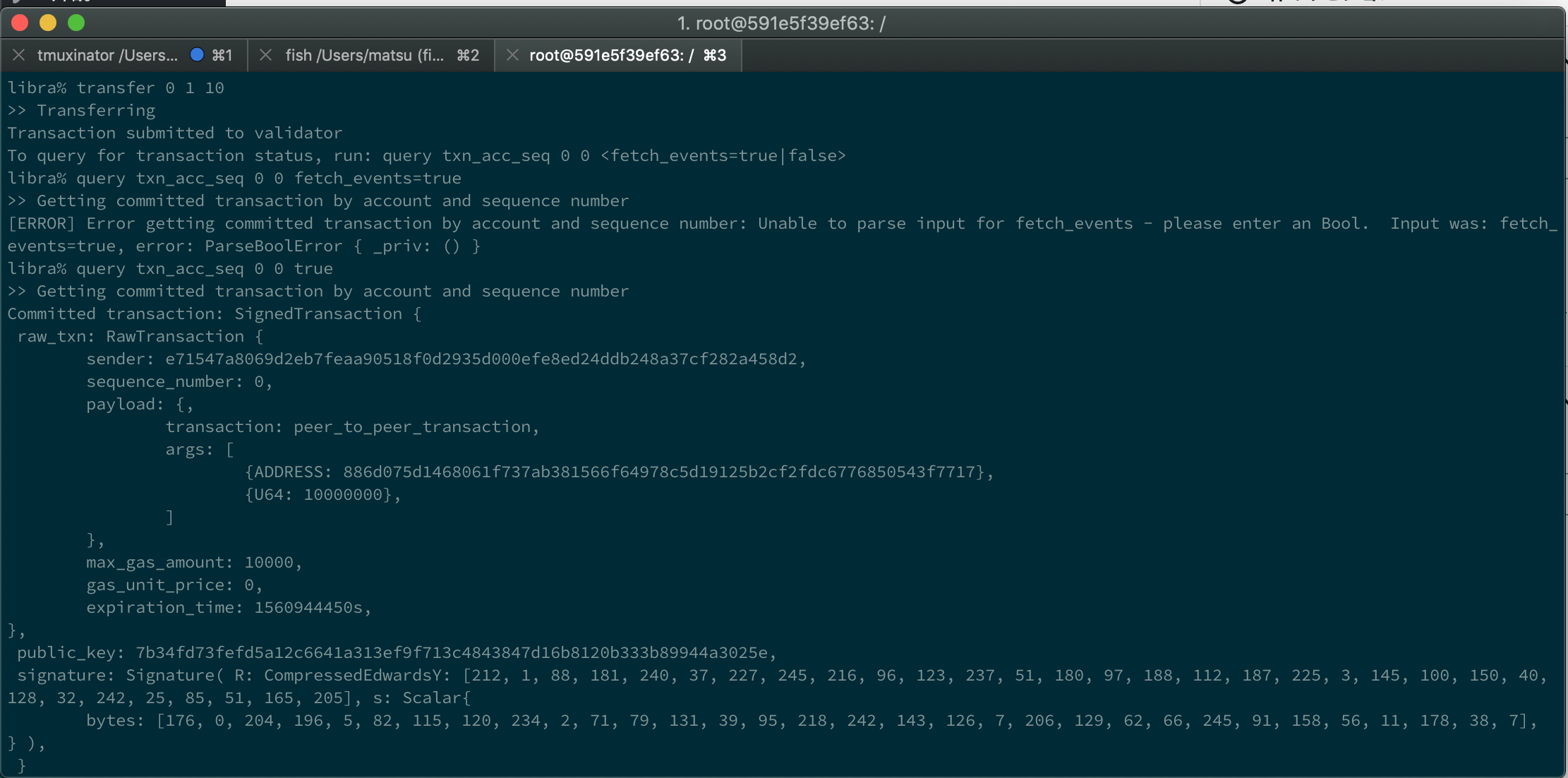
Task: Click the expiration_time value 1560944450s
Action: [308, 607]
